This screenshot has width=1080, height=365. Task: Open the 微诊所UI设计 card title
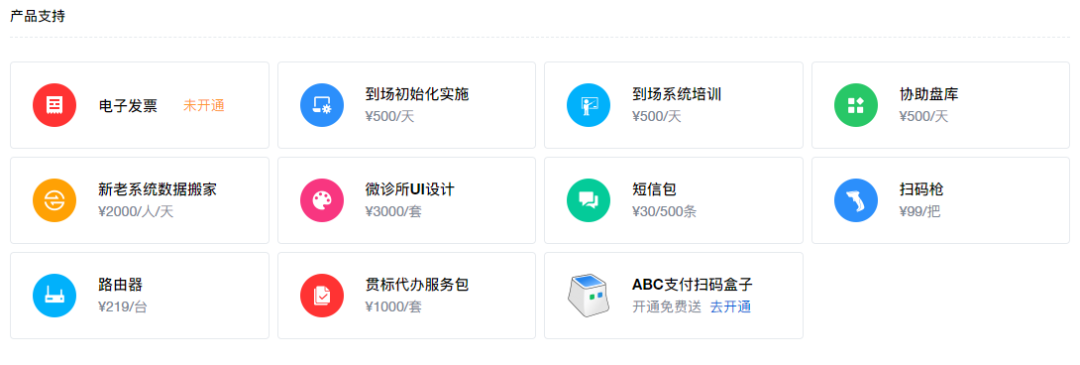tap(410, 189)
